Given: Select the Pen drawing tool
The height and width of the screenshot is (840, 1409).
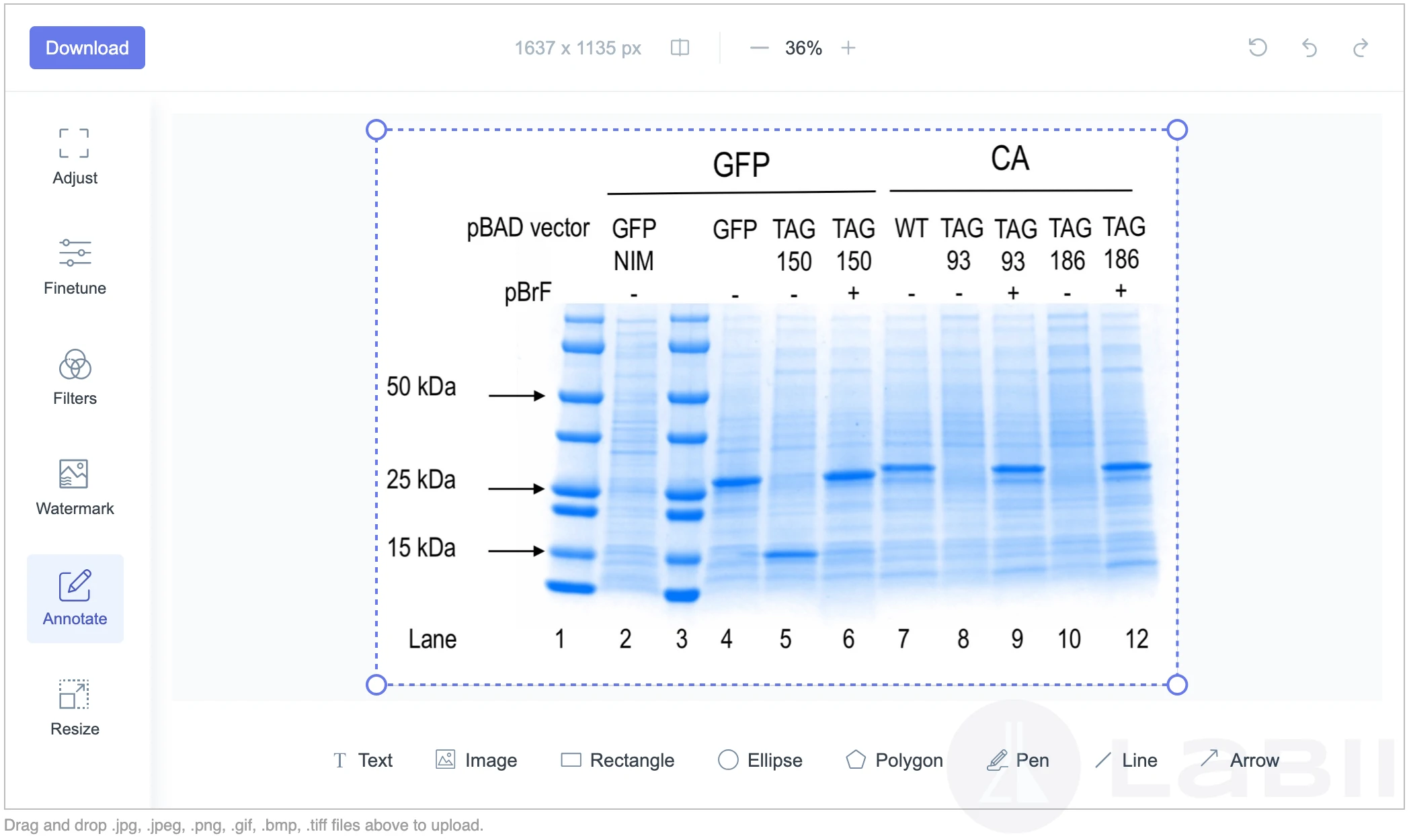Looking at the screenshot, I should coord(1018,760).
